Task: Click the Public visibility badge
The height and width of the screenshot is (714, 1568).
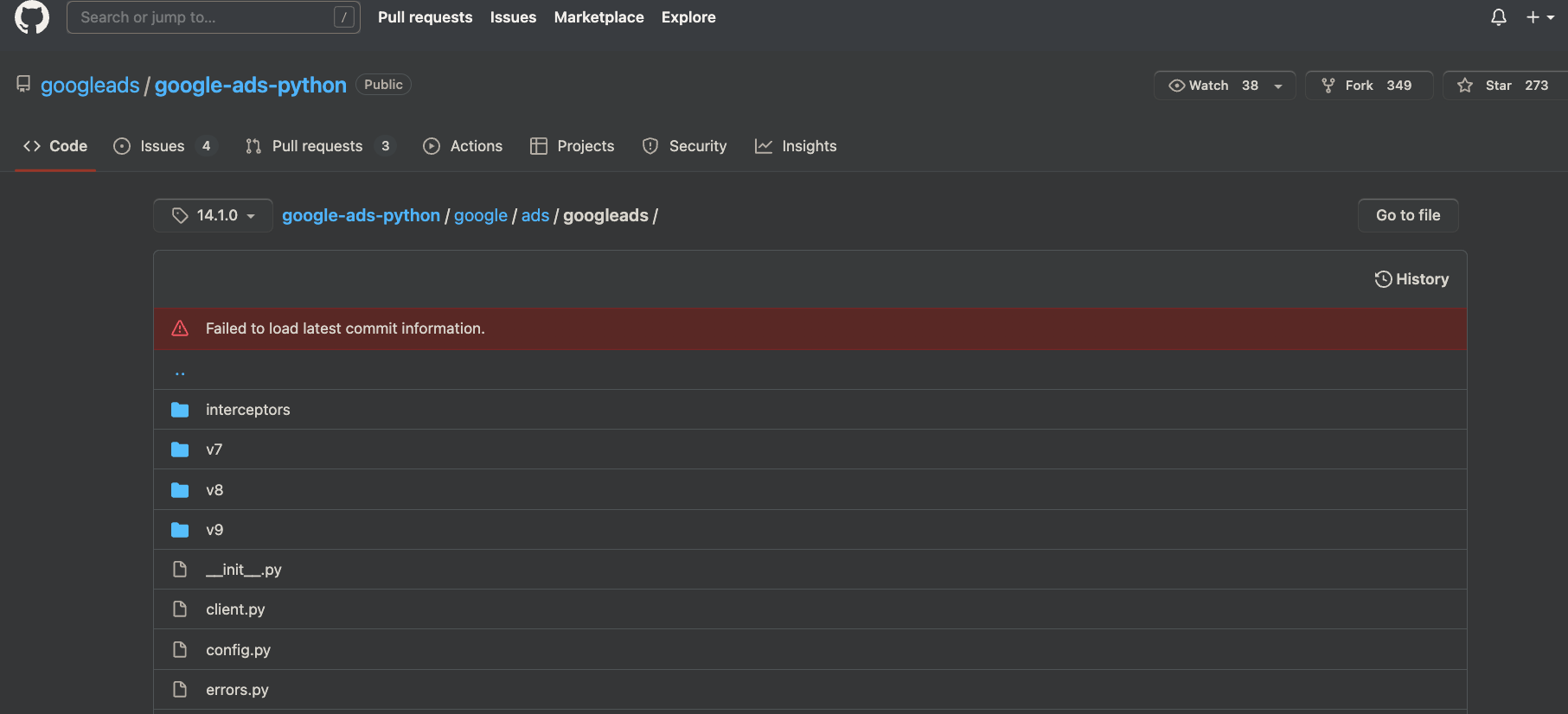Action: tap(383, 85)
